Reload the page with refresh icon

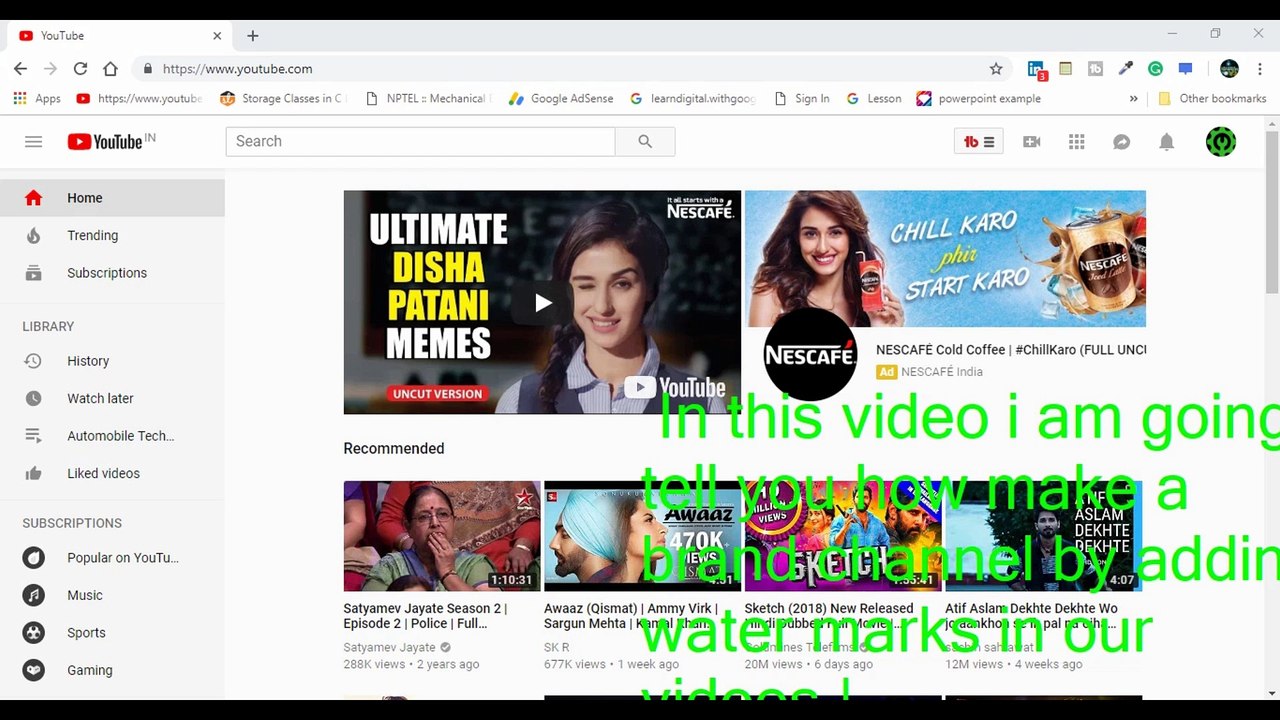click(80, 69)
